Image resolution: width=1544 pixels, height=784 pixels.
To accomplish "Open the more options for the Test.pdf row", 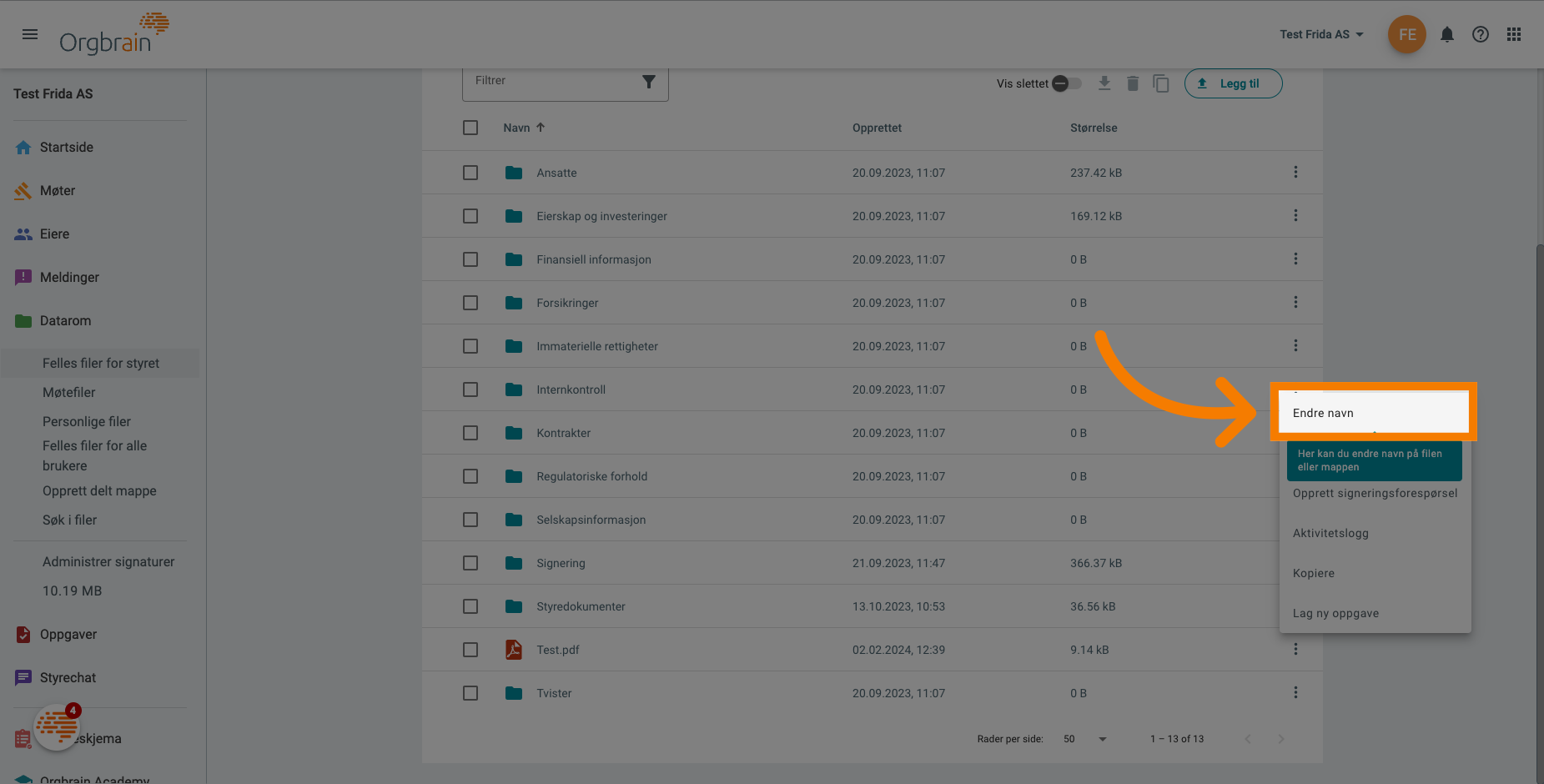I will pyautogui.click(x=1295, y=650).
